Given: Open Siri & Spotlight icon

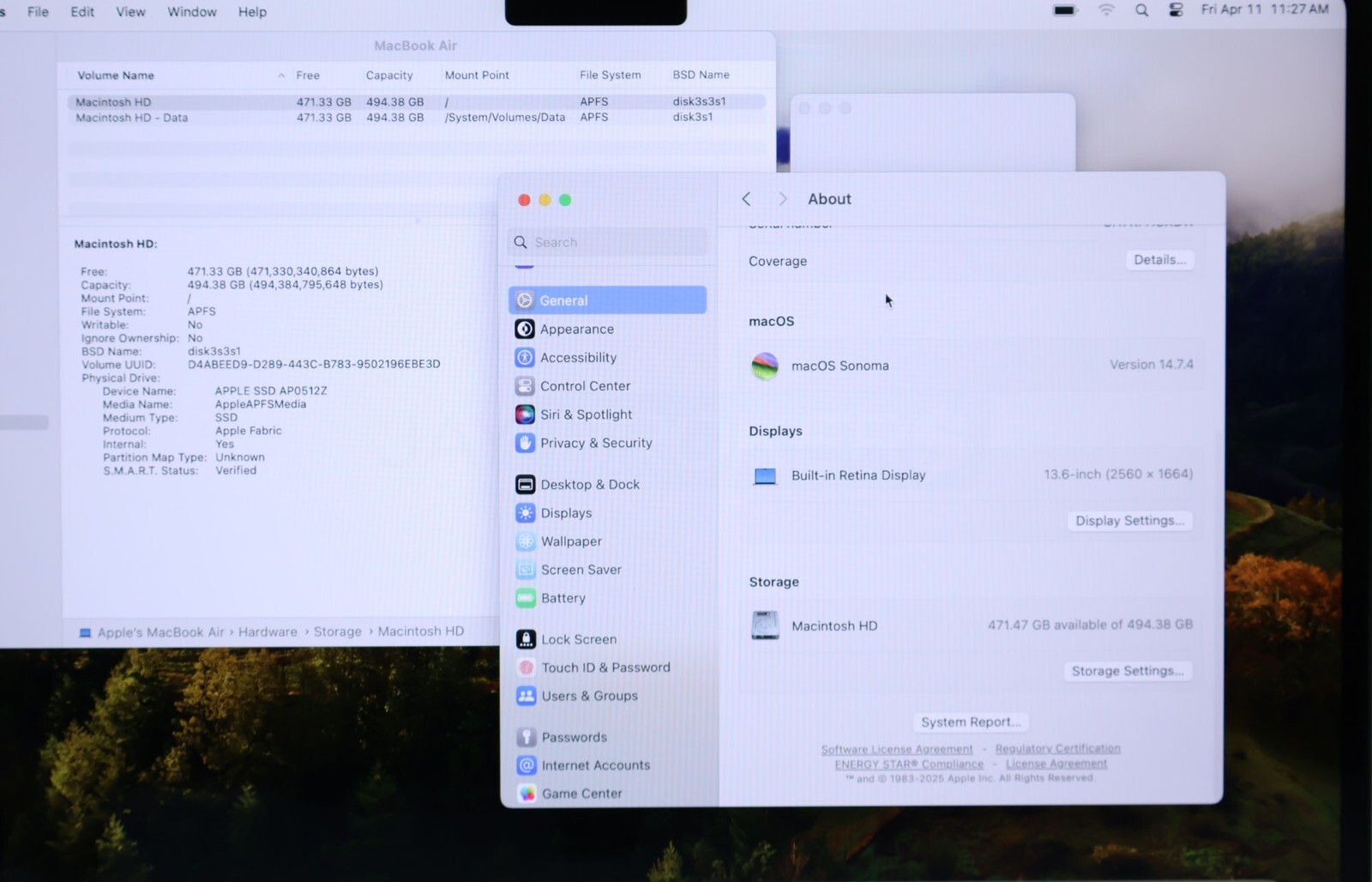Looking at the screenshot, I should [x=525, y=414].
